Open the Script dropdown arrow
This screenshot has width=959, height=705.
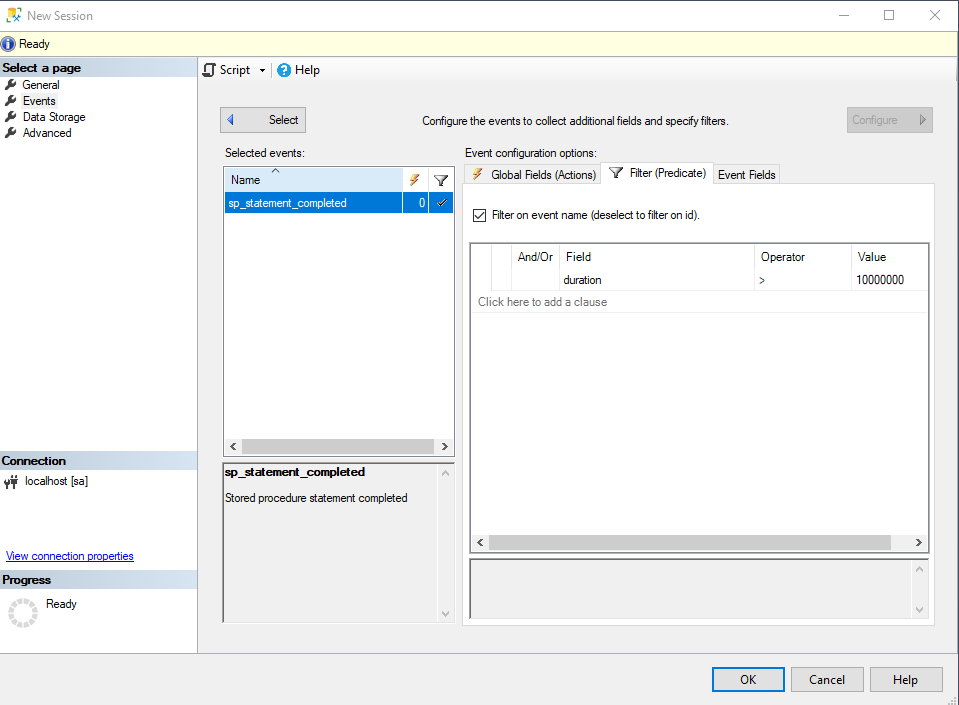click(263, 70)
